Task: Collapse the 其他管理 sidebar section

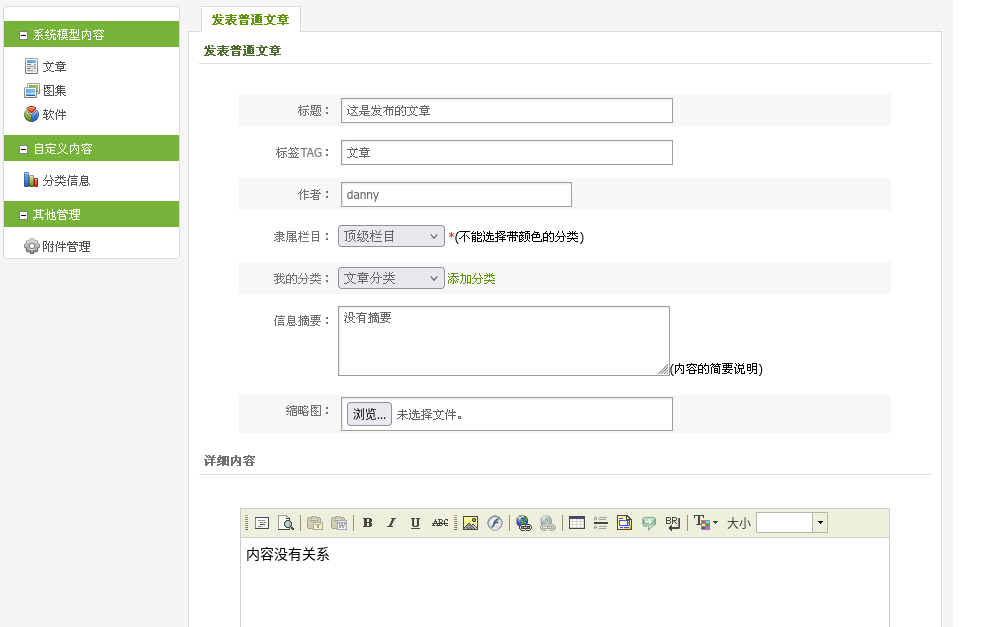Action: 23,215
